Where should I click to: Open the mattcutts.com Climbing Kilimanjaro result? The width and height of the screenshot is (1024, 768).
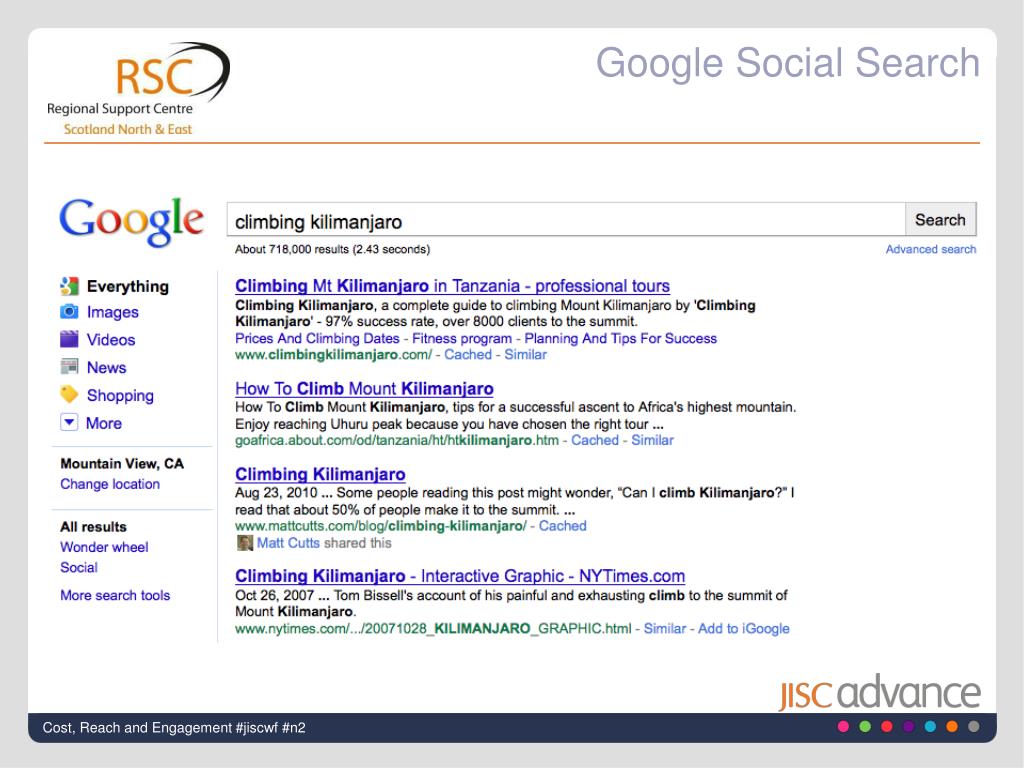pos(320,474)
